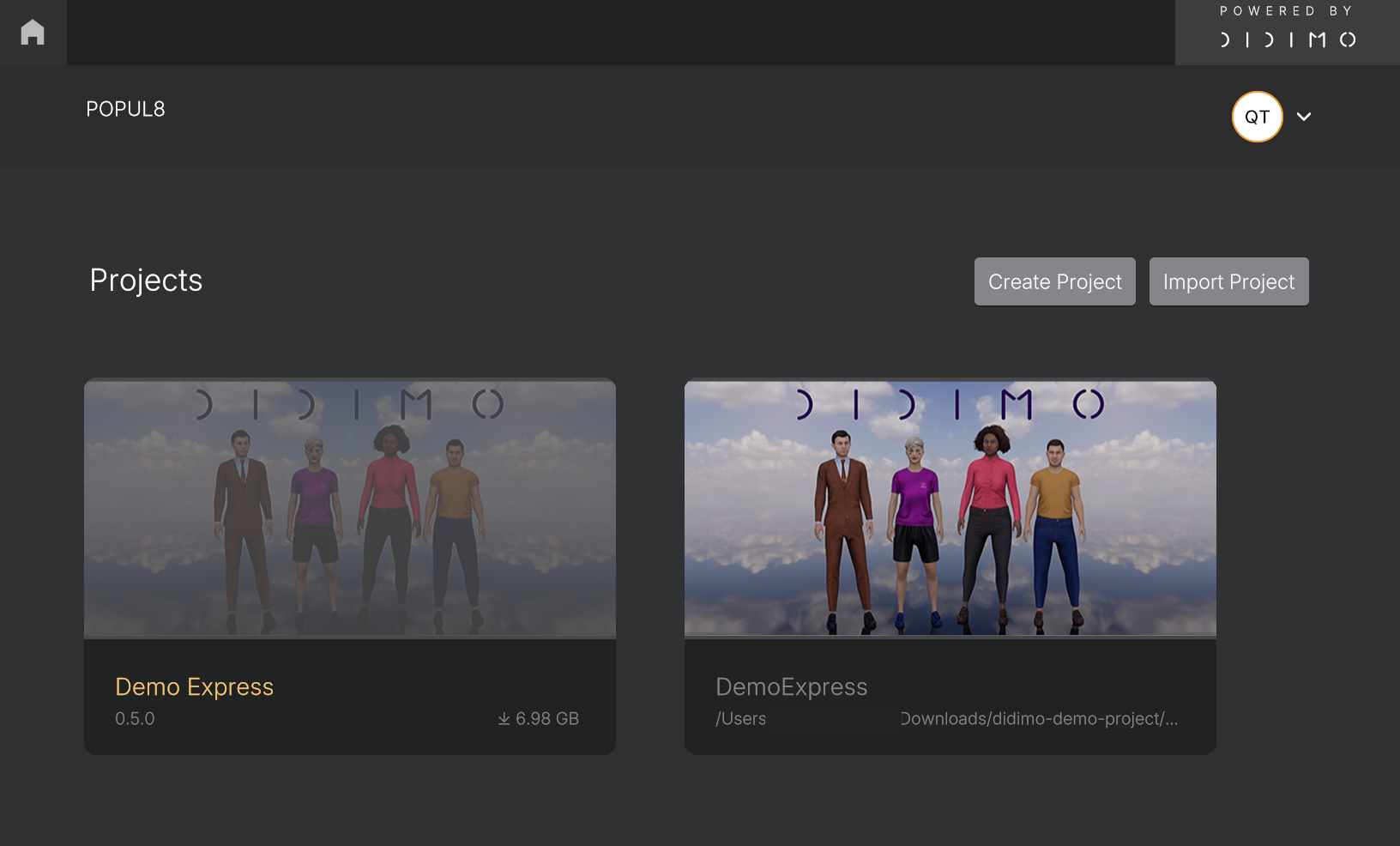
Task: Click the DemoExpress project path text
Action: [947, 719]
